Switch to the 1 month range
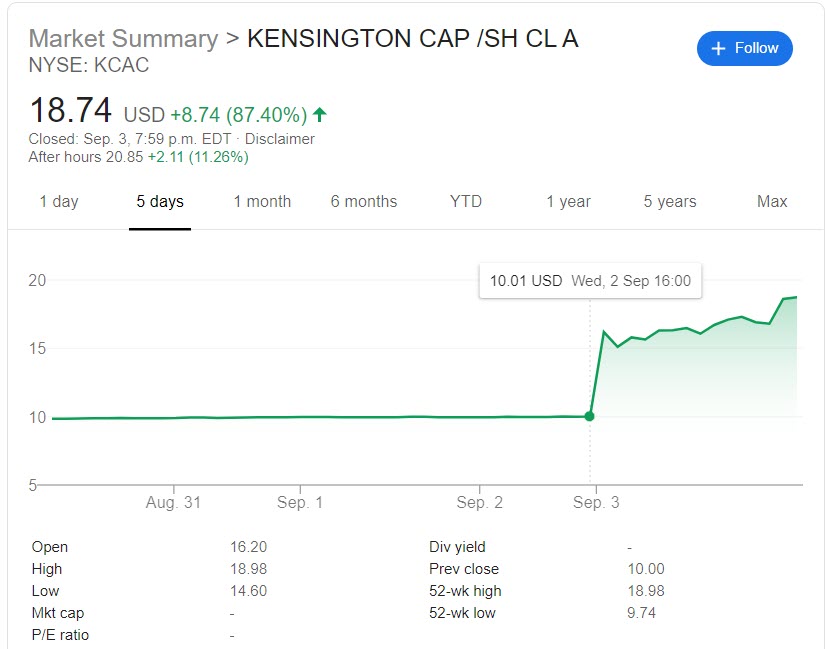The image size is (826, 649). pyautogui.click(x=262, y=201)
